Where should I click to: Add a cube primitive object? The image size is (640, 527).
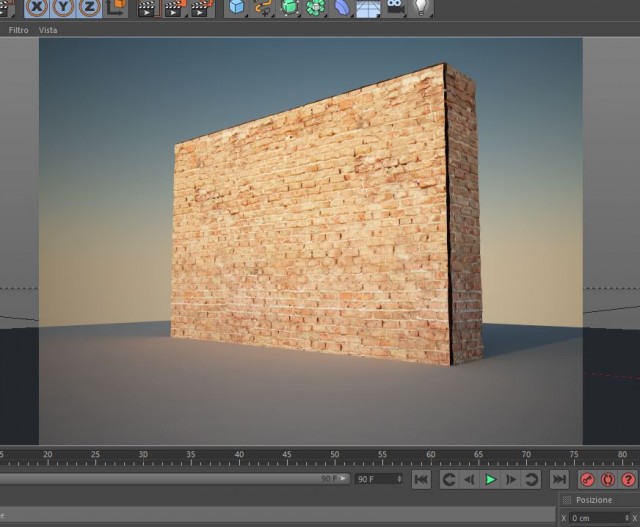237,7
